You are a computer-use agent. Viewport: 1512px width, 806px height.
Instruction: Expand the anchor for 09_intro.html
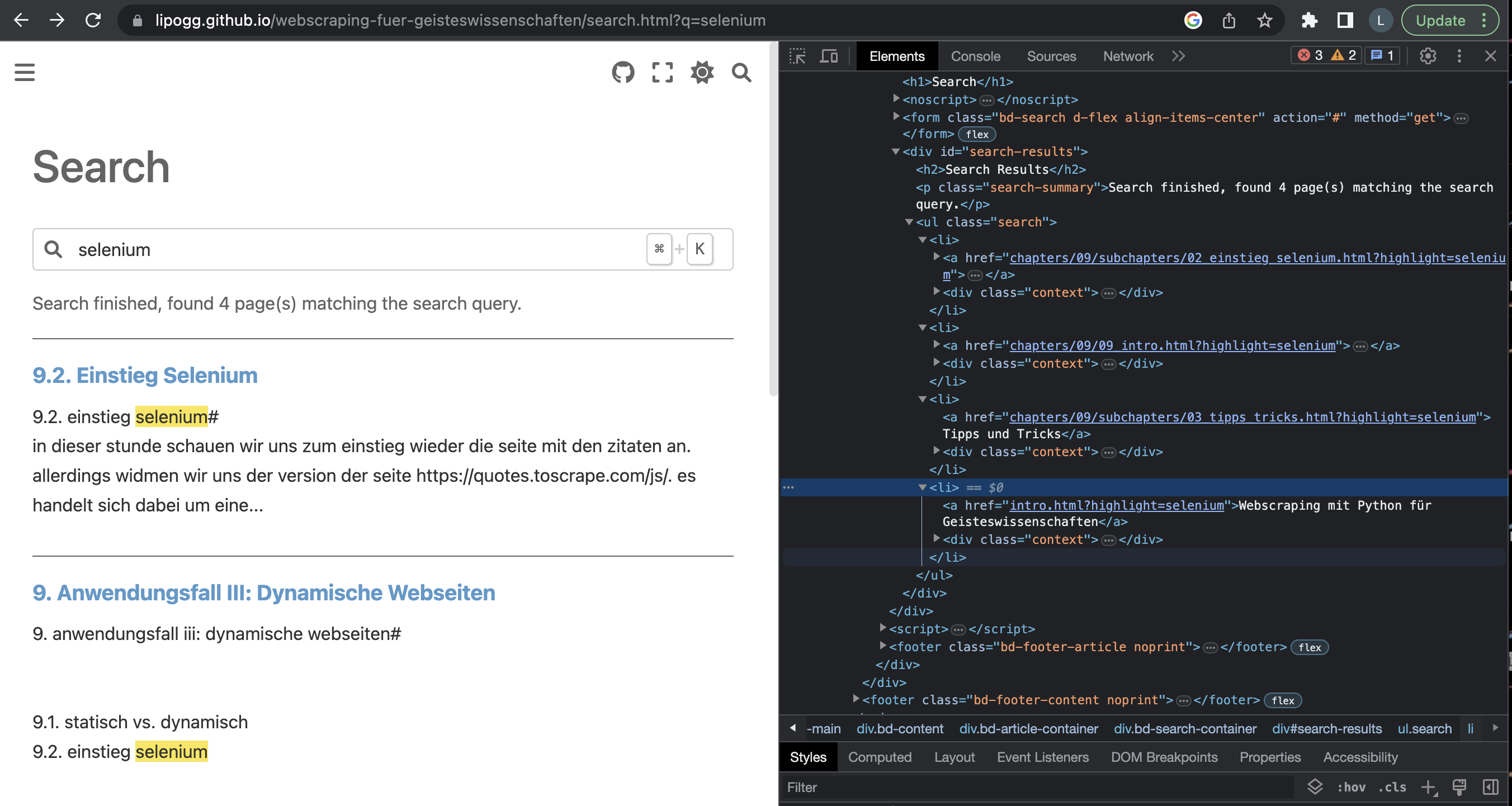pyautogui.click(x=937, y=344)
